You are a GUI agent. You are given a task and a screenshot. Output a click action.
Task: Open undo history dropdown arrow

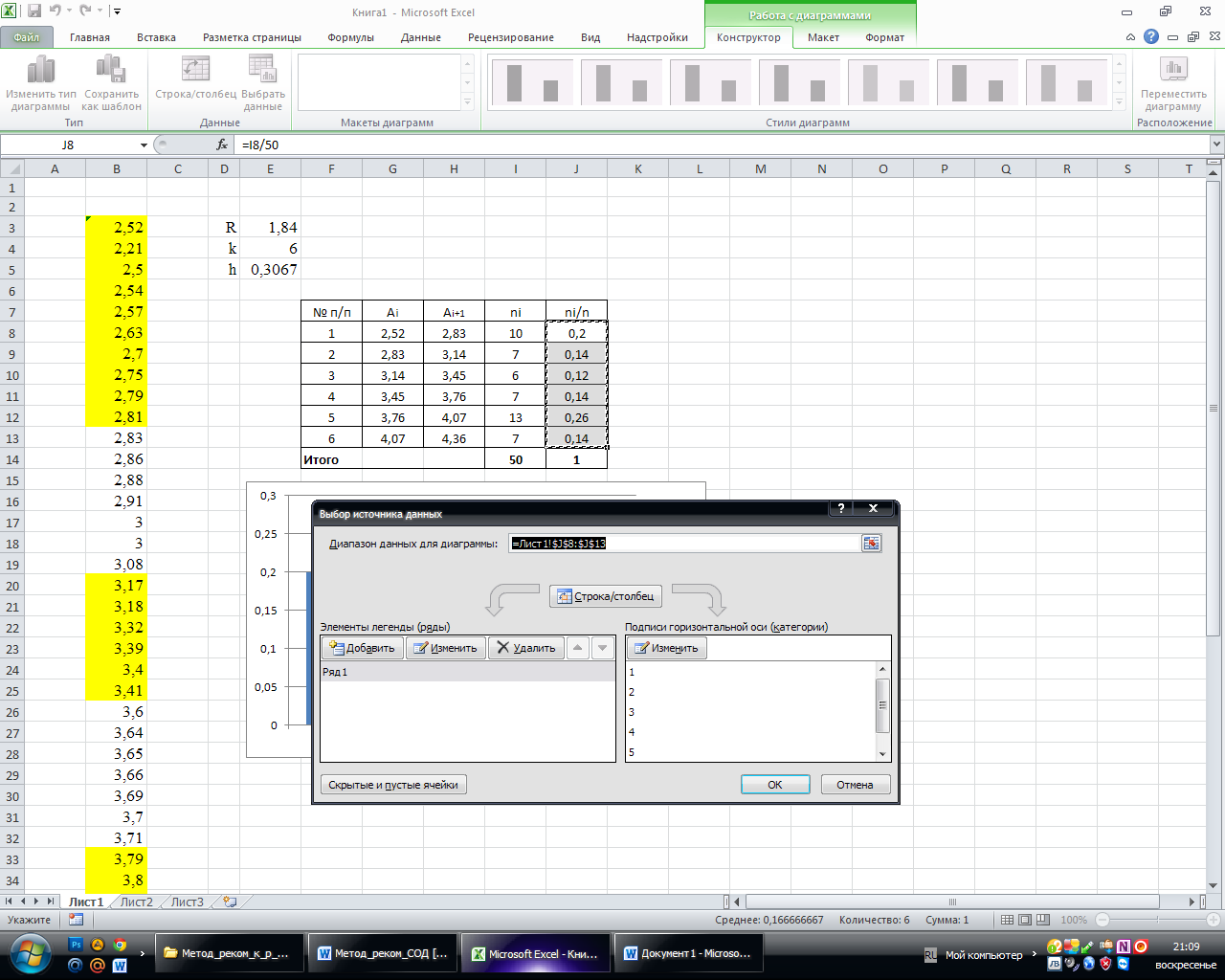pyautogui.click(x=69, y=11)
